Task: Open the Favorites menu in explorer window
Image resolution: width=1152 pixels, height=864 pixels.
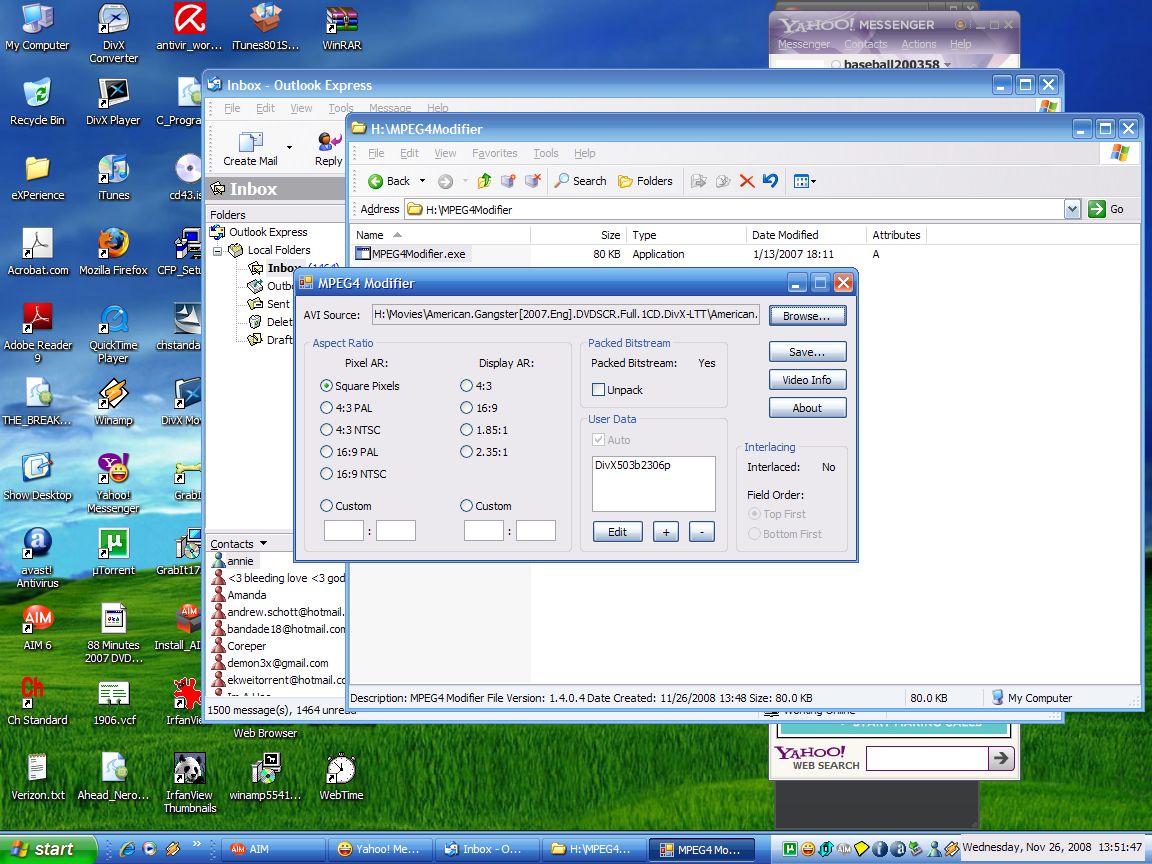Action: 494,153
